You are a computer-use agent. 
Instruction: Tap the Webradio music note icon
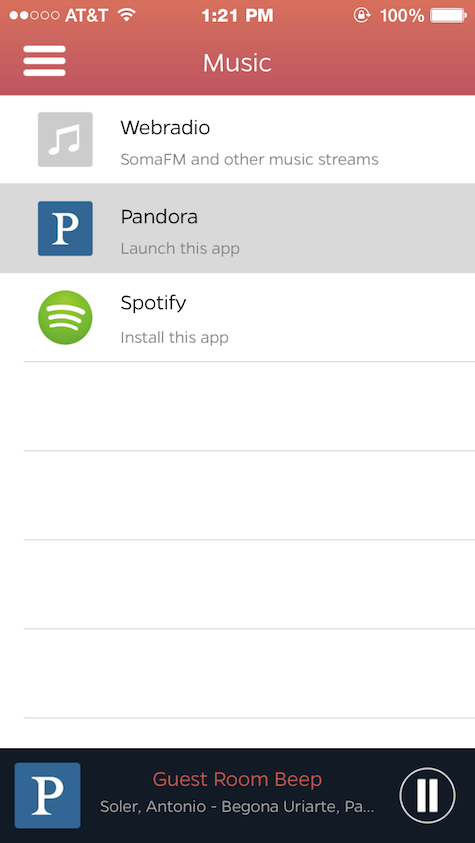click(x=65, y=139)
